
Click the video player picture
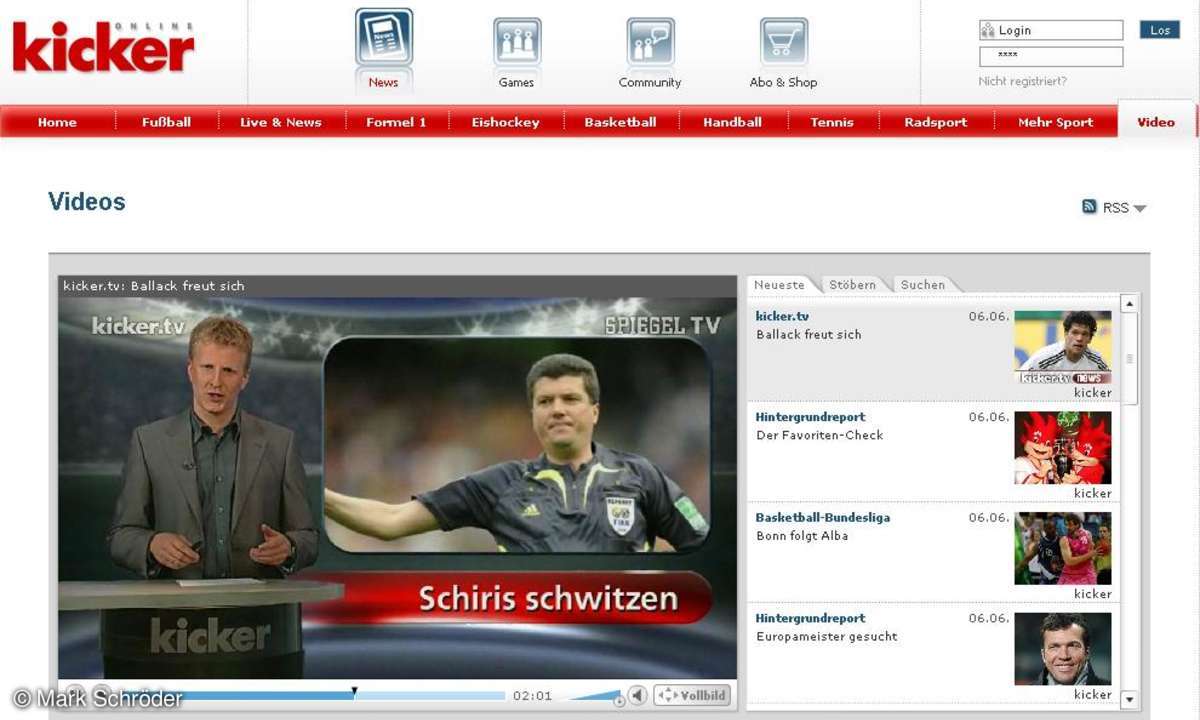click(x=398, y=488)
